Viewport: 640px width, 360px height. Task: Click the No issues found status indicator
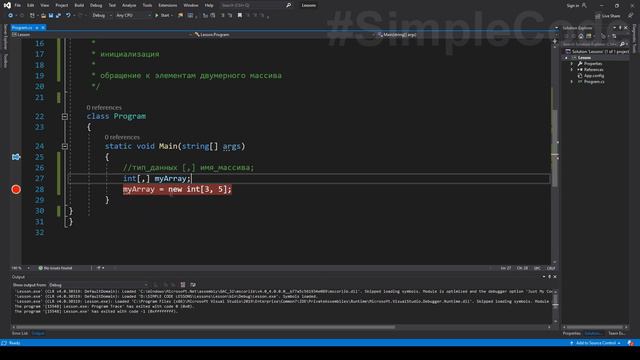55,268
